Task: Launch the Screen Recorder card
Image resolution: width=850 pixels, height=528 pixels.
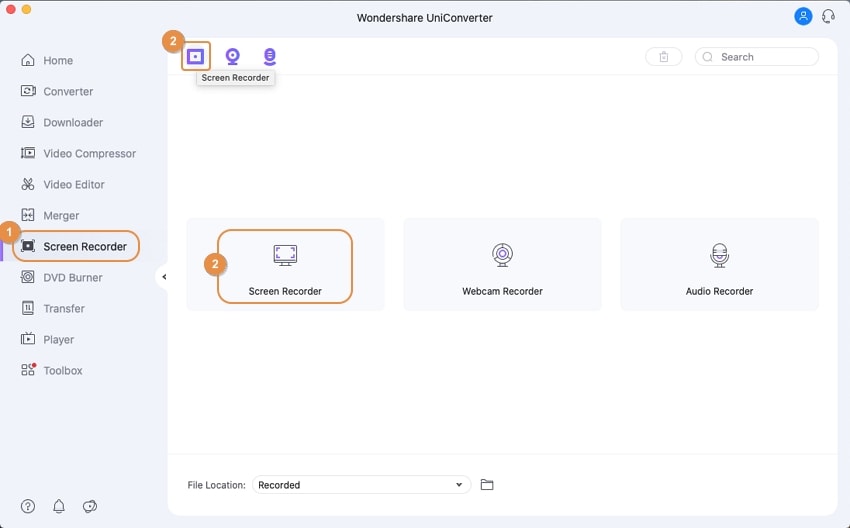Action: click(285, 266)
